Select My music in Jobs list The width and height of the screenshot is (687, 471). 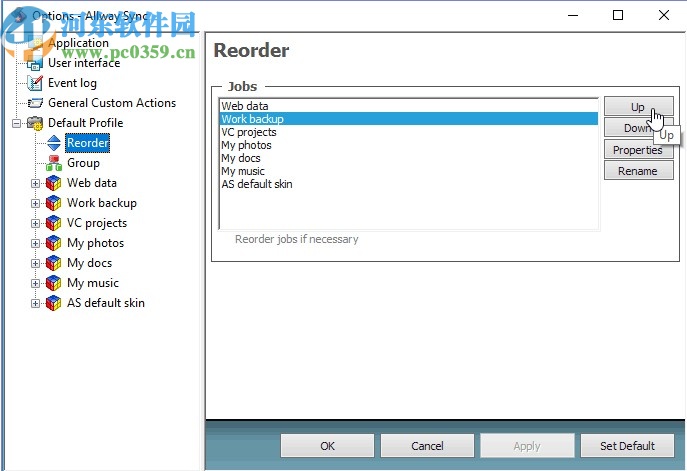pos(409,171)
